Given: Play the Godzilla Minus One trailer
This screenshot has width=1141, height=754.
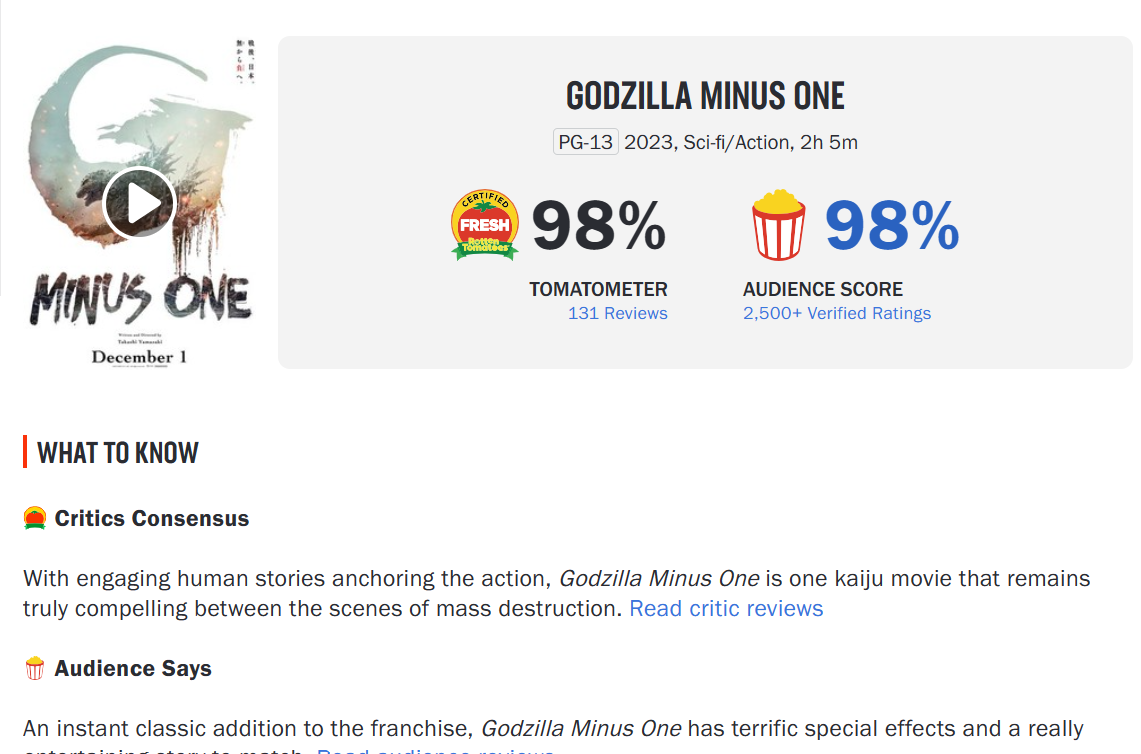Looking at the screenshot, I should [x=139, y=203].
